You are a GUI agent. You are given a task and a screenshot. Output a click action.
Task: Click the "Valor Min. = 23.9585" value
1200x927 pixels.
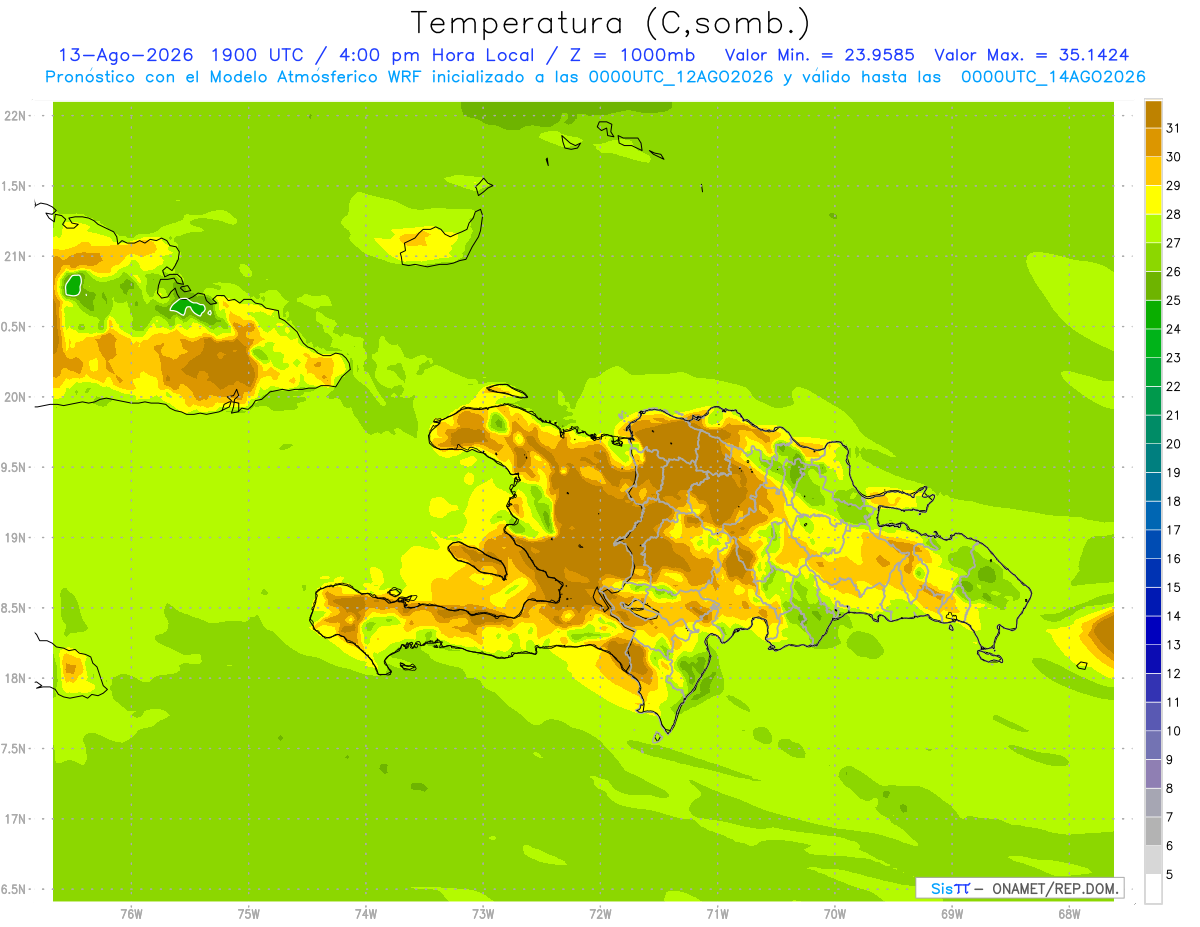[x=820, y=55]
